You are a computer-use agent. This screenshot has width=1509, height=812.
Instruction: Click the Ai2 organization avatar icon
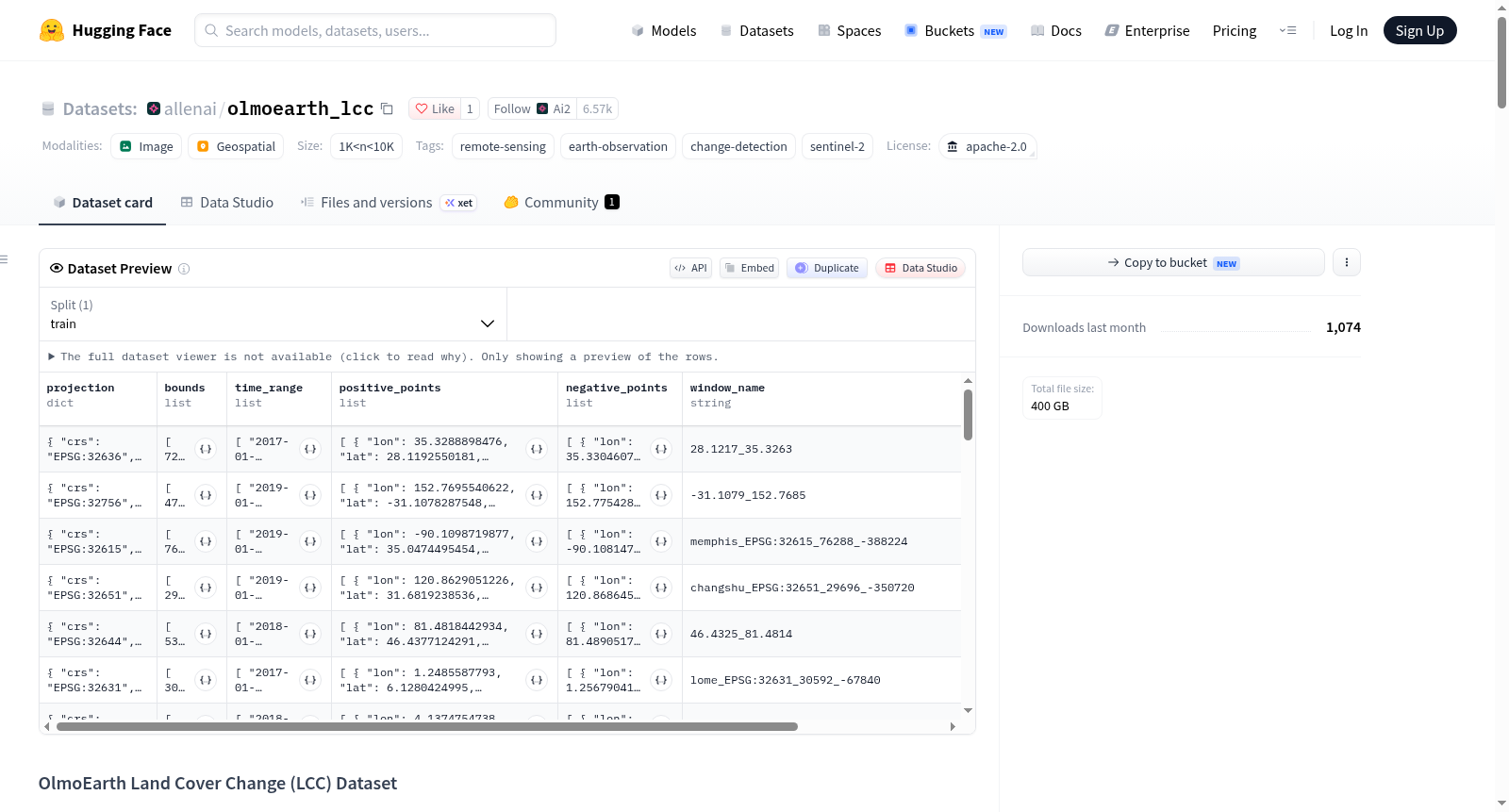pos(542,108)
